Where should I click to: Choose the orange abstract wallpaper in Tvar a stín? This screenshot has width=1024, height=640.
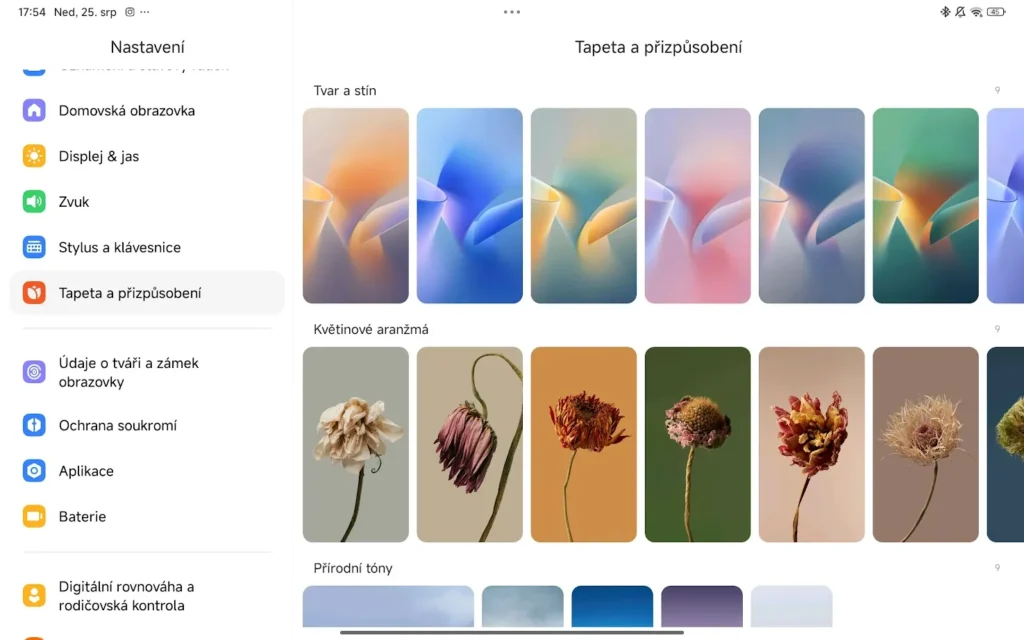[356, 205]
